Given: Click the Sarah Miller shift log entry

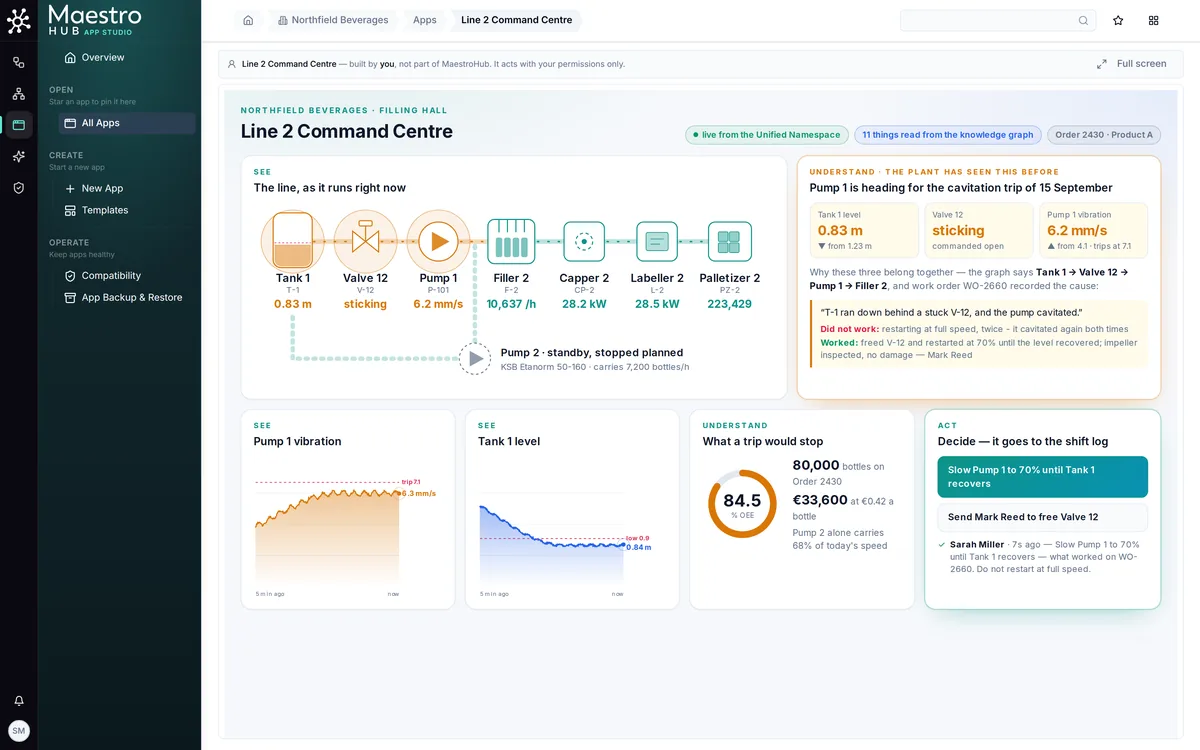Looking at the screenshot, I should pos(1042,557).
